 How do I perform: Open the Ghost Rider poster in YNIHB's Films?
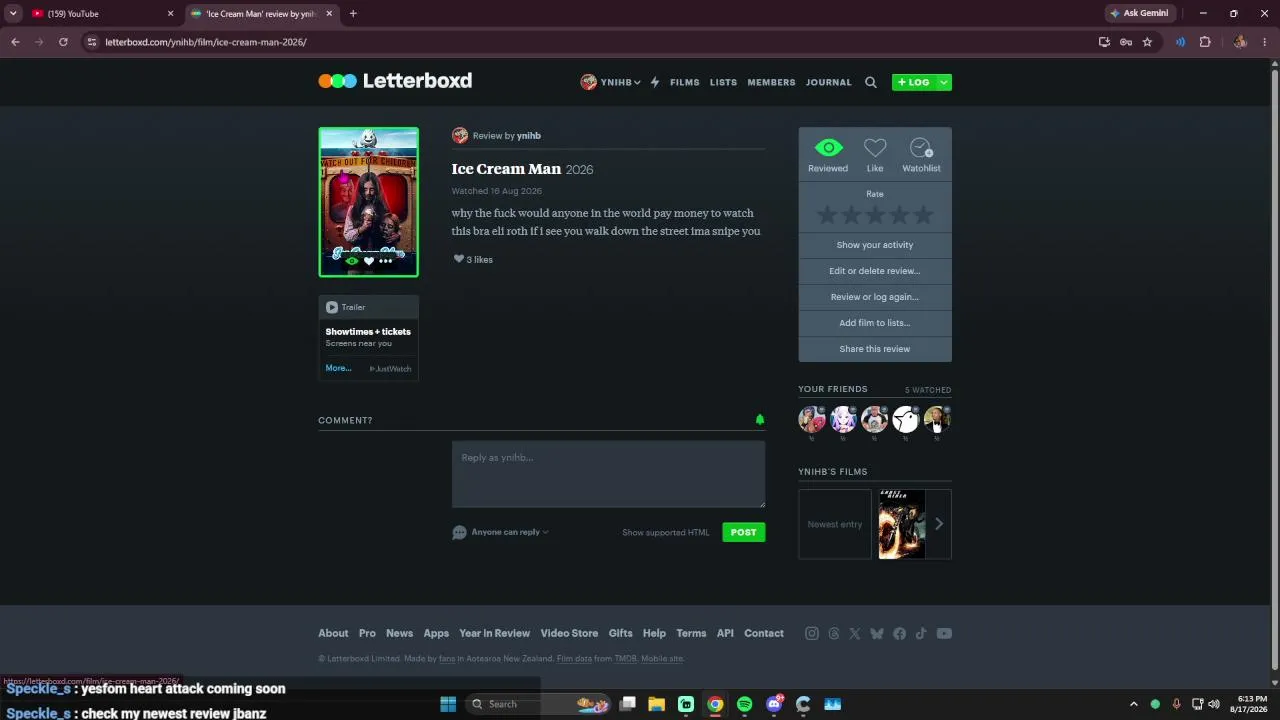pos(902,524)
